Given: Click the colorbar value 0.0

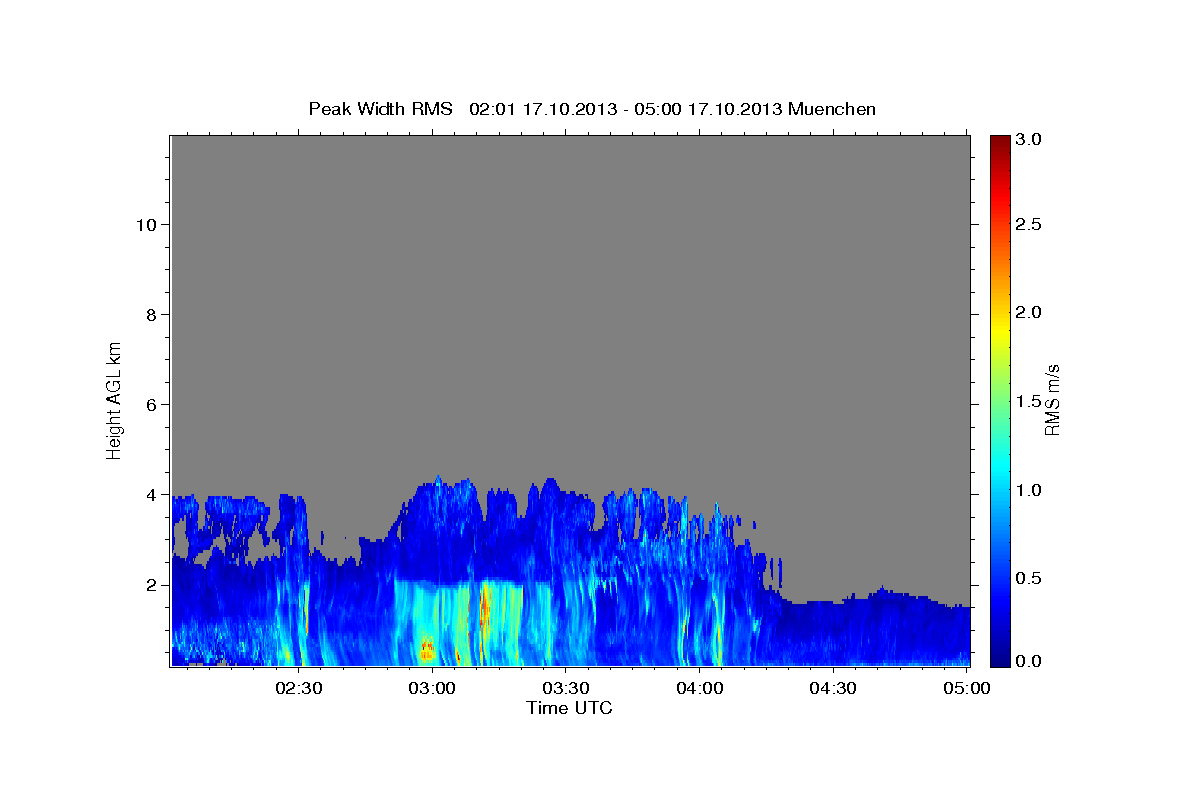Looking at the screenshot, I should (1028, 662).
